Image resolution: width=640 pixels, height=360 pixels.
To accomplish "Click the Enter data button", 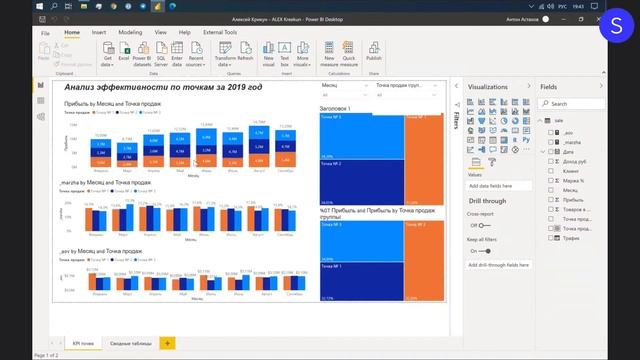I will 177,54.
